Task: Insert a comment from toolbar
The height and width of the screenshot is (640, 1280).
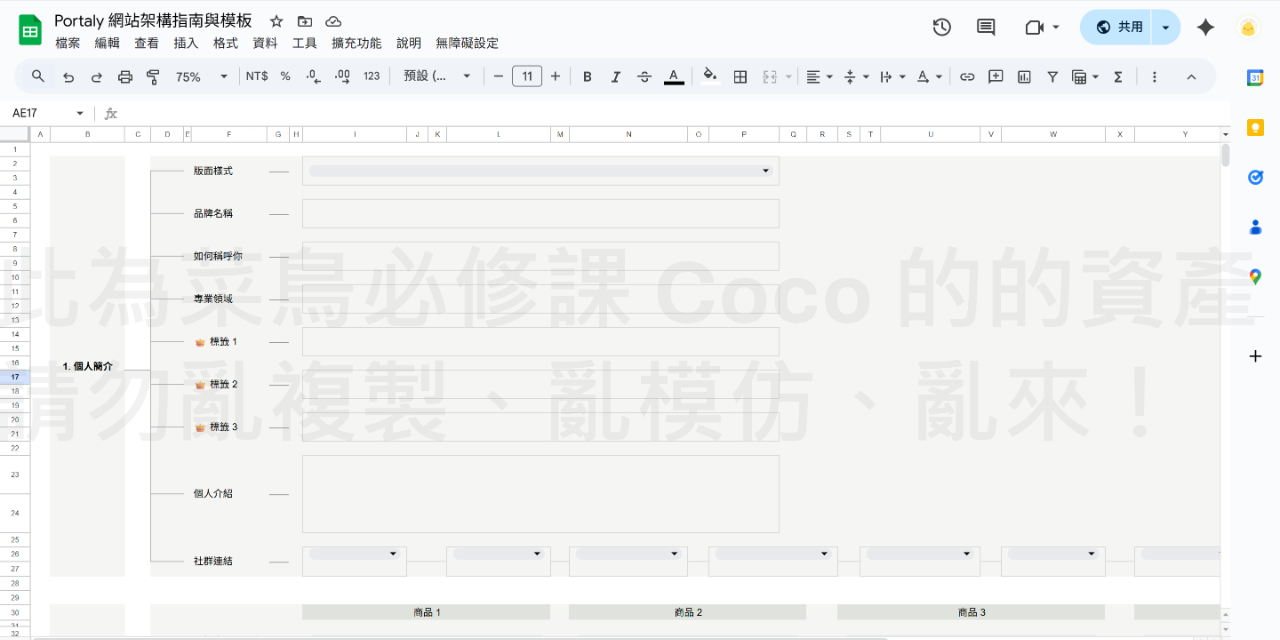Action: 996,76
